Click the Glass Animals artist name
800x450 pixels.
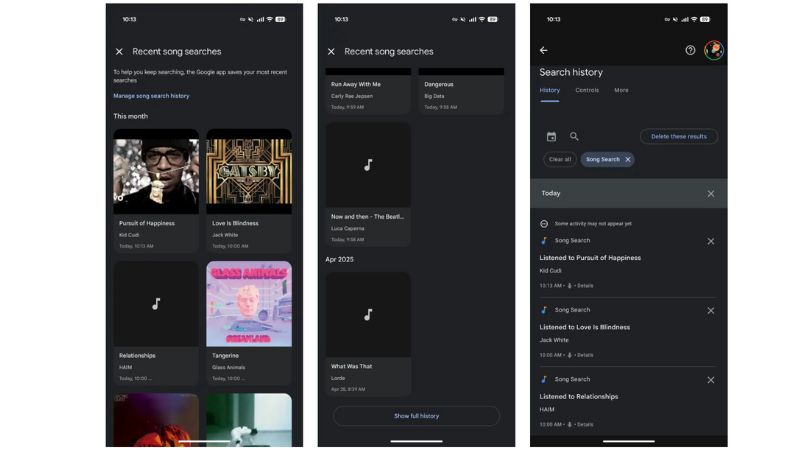tap(229, 367)
